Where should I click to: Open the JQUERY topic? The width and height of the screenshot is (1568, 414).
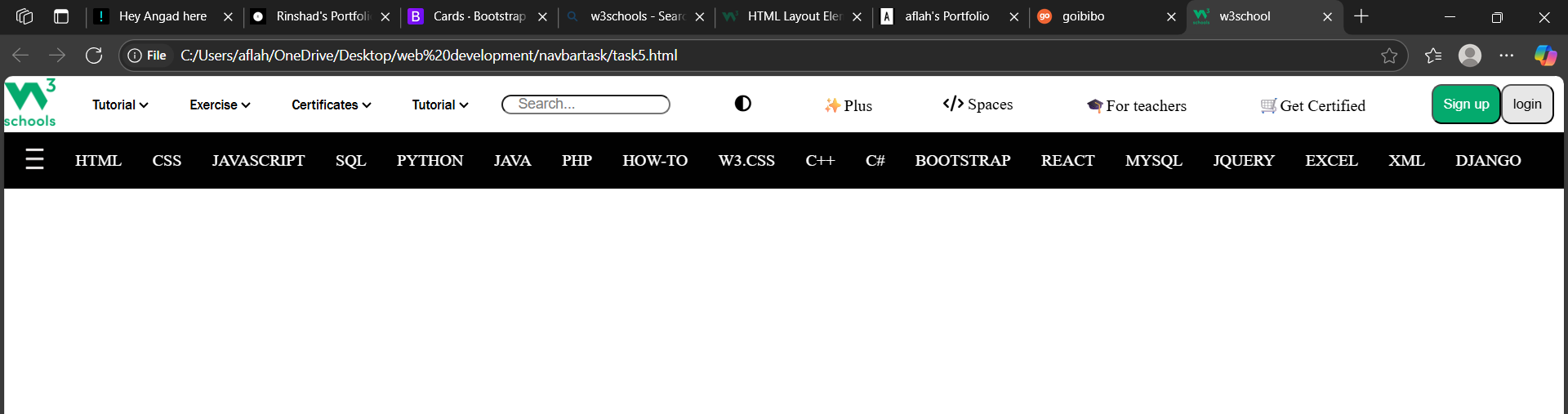pyautogui.click(x=1243, y=161)
